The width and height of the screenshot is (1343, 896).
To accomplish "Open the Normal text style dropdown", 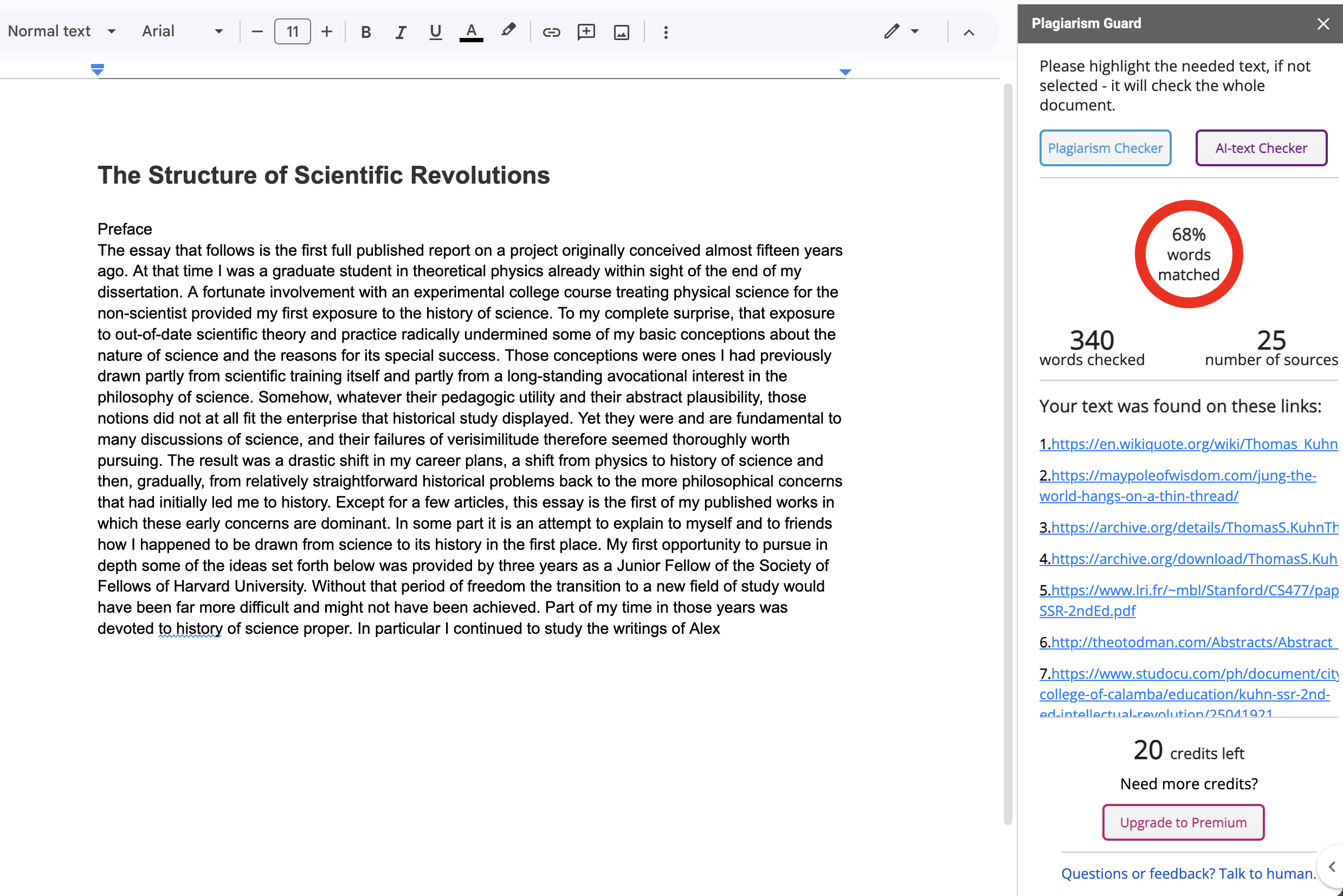I will point(62,31).
